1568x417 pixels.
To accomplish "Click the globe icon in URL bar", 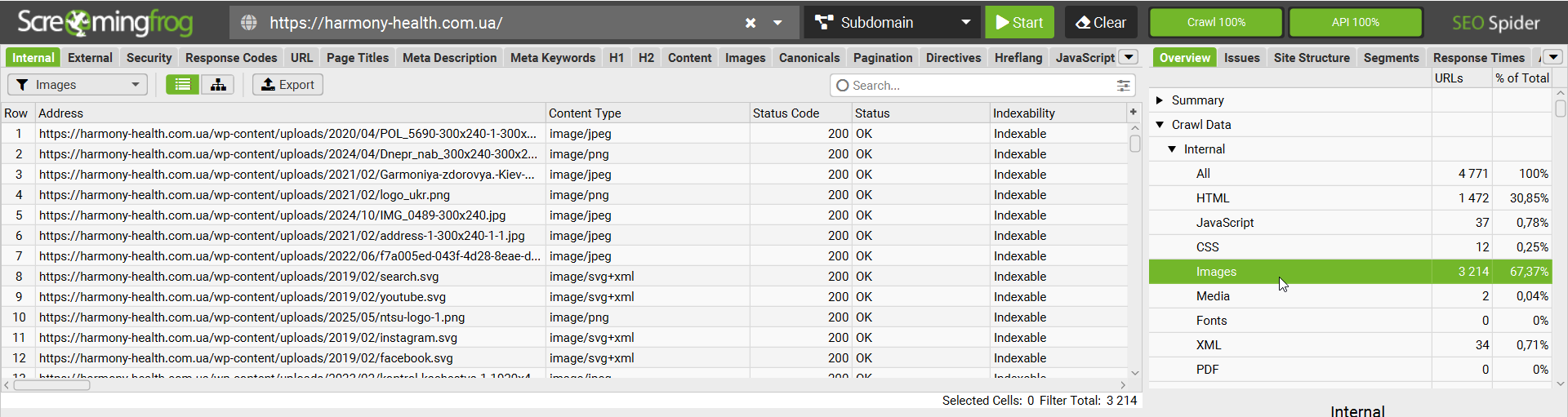I will (249, 23).
